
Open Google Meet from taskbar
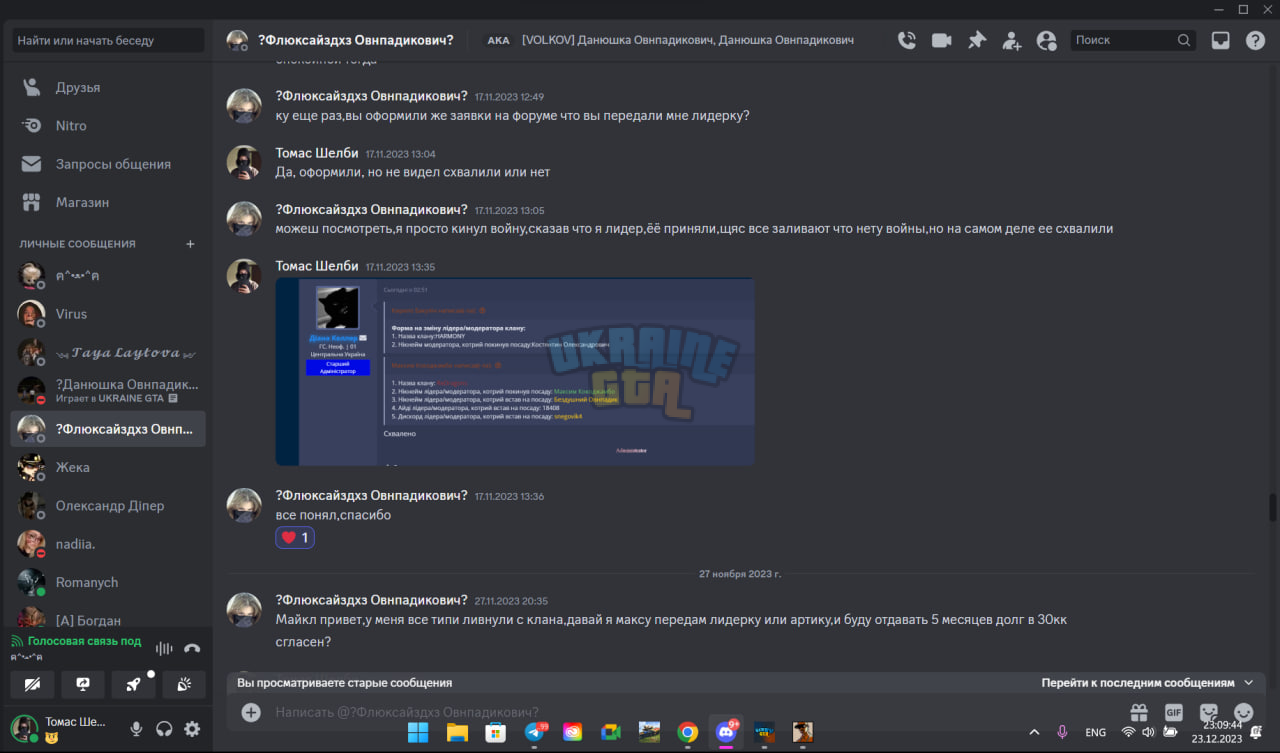click(611, 732)
